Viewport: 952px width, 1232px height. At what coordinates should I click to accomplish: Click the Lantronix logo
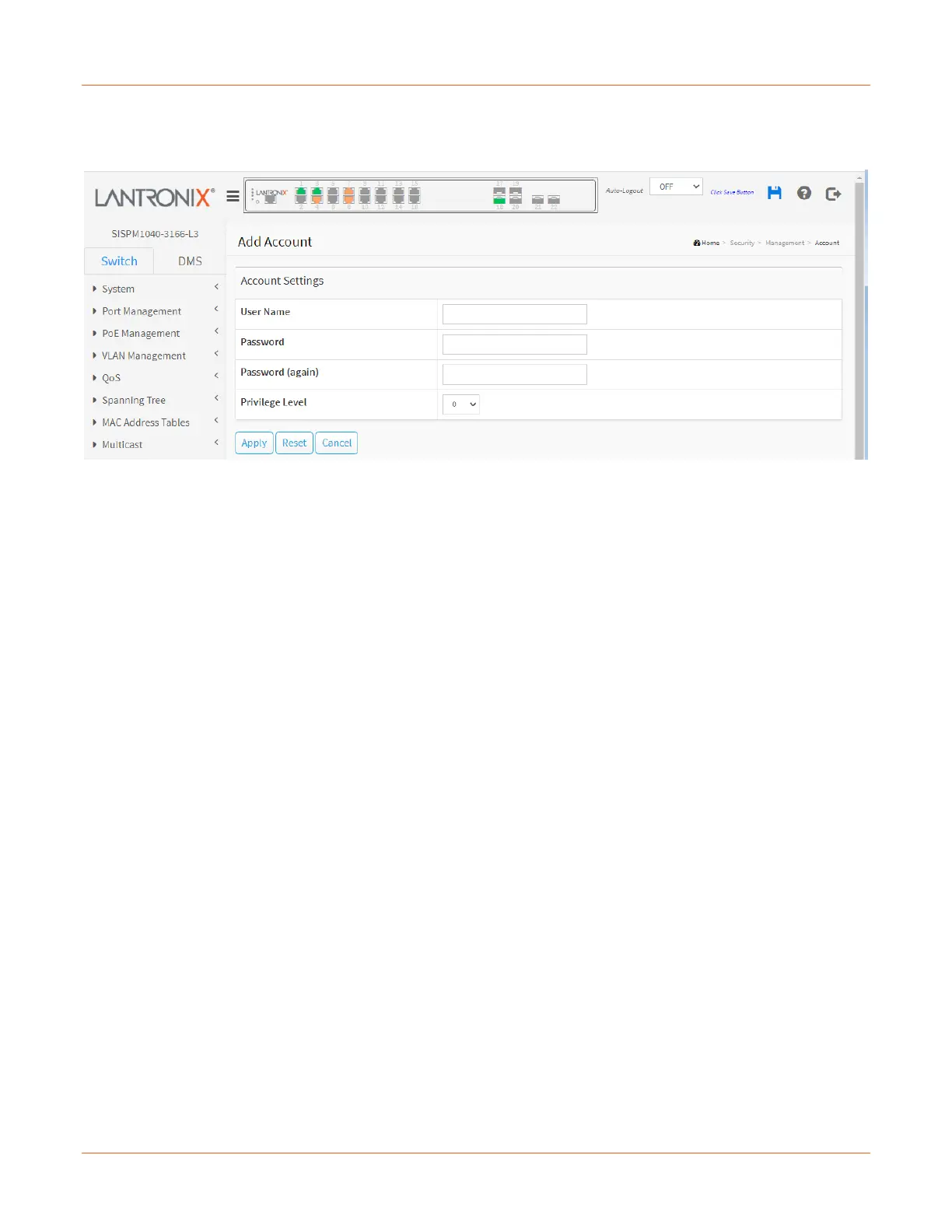click(154, 198)
